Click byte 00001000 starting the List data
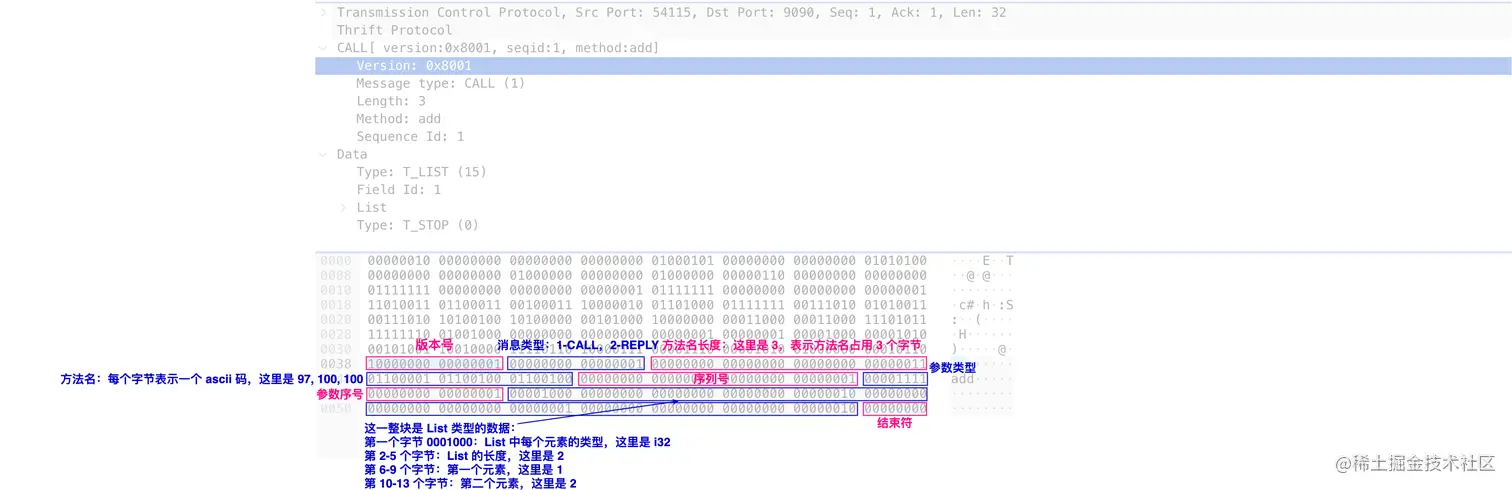 (541, 394)
